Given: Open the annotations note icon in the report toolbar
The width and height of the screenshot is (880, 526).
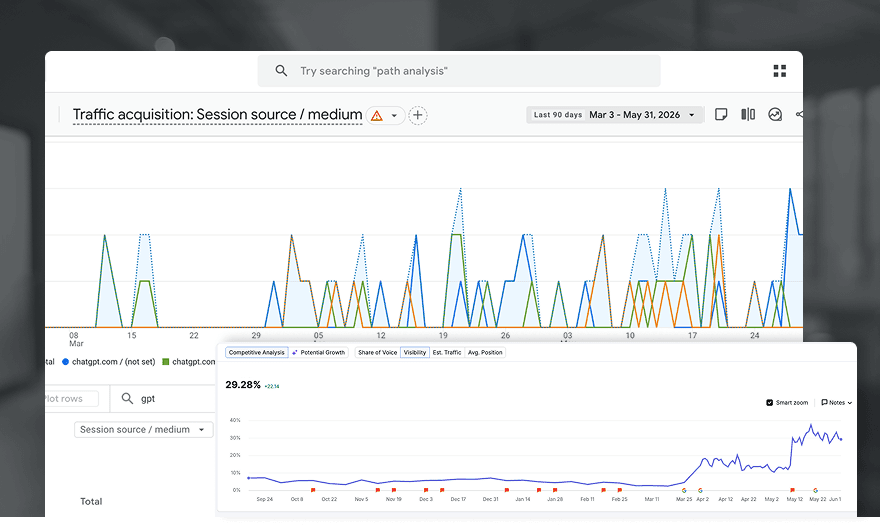Looking at the screenshot, I should point(721,115).
